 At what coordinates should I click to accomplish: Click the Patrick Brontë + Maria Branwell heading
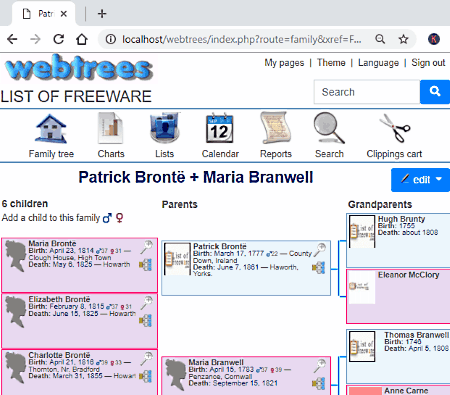point(196,177)
